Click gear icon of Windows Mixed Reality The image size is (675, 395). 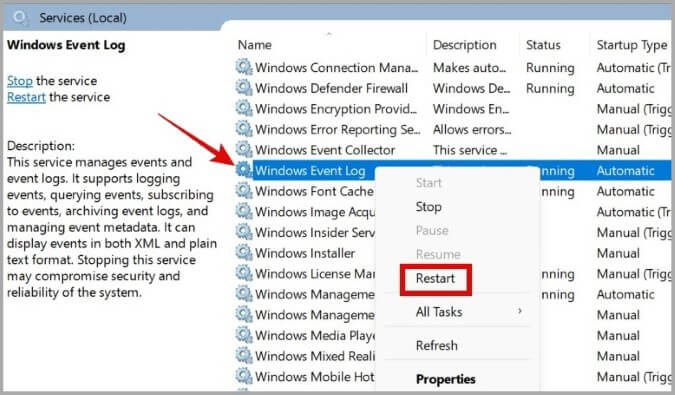tap(244, 356)
